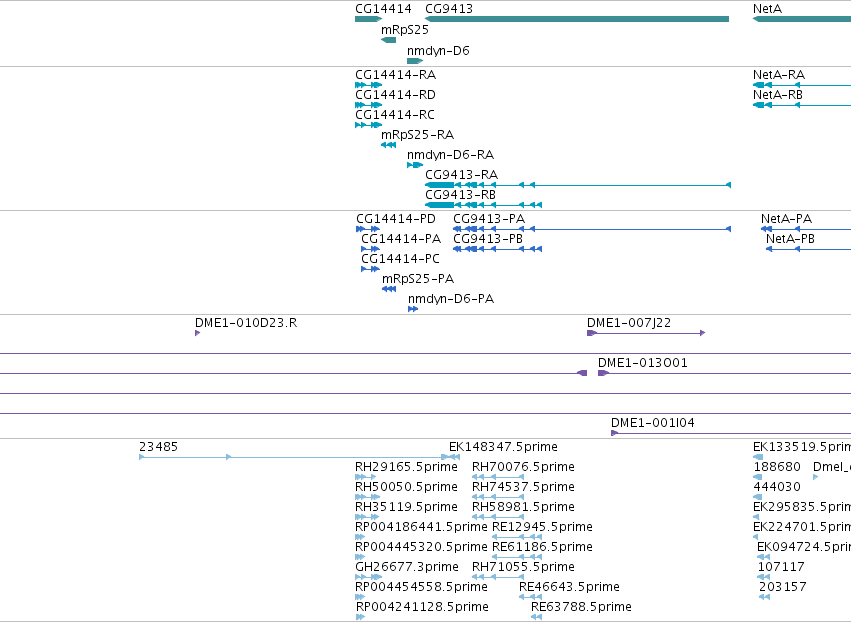Select the CG9413-RB transcript label
Viewport: 851px width, 622px height.
point(460,195)
